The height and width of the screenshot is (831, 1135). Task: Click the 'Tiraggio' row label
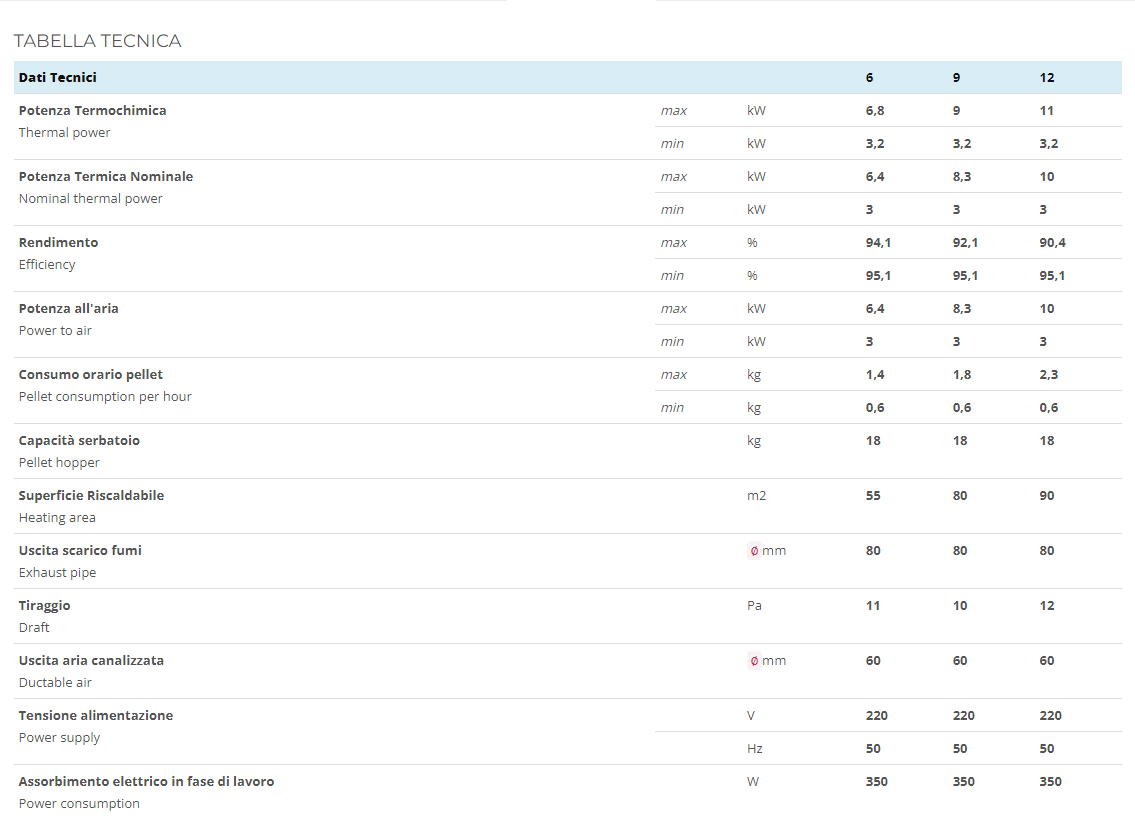point(44,606)
